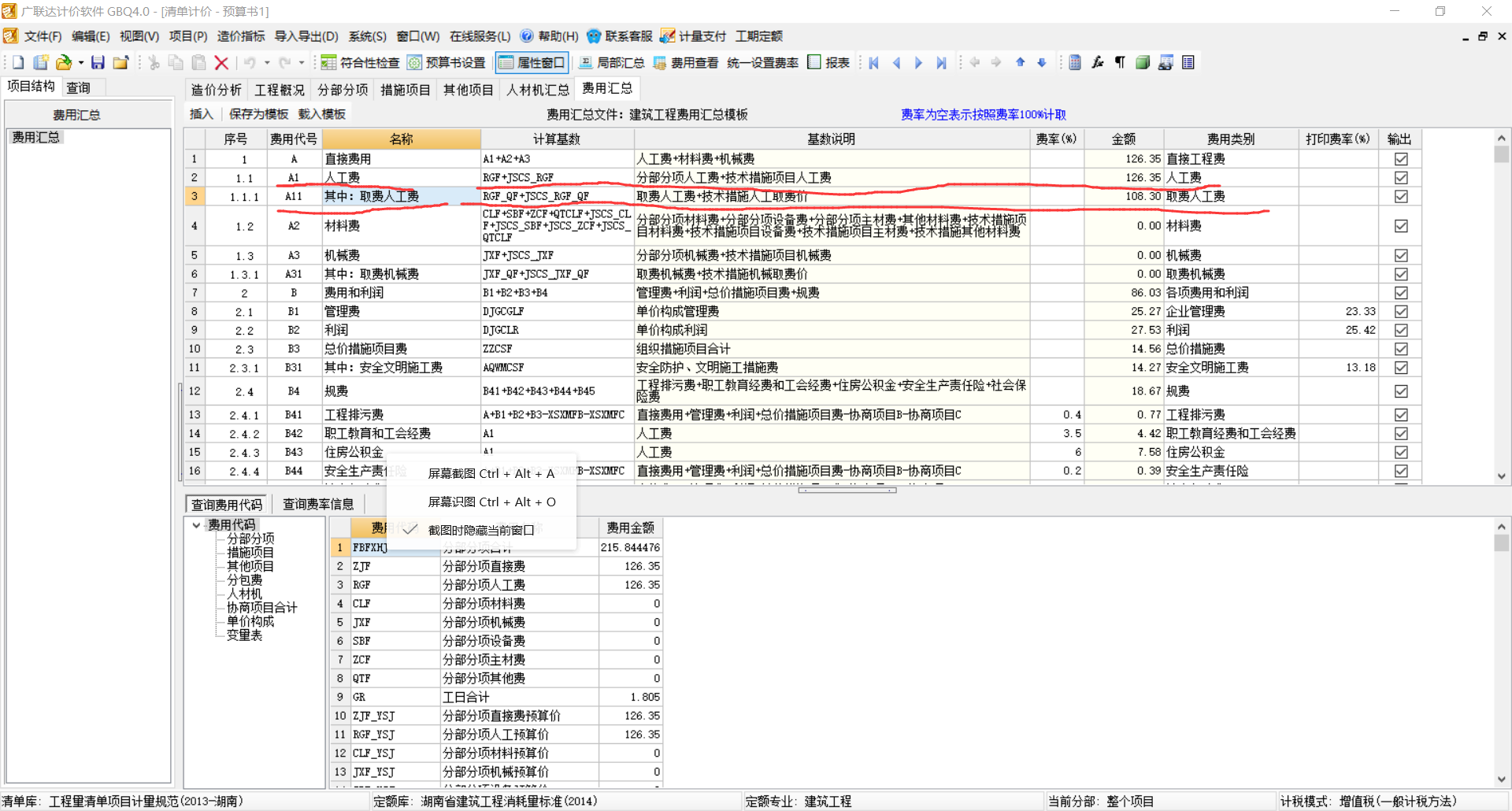Click the green cube icon

pos(1143,62)
